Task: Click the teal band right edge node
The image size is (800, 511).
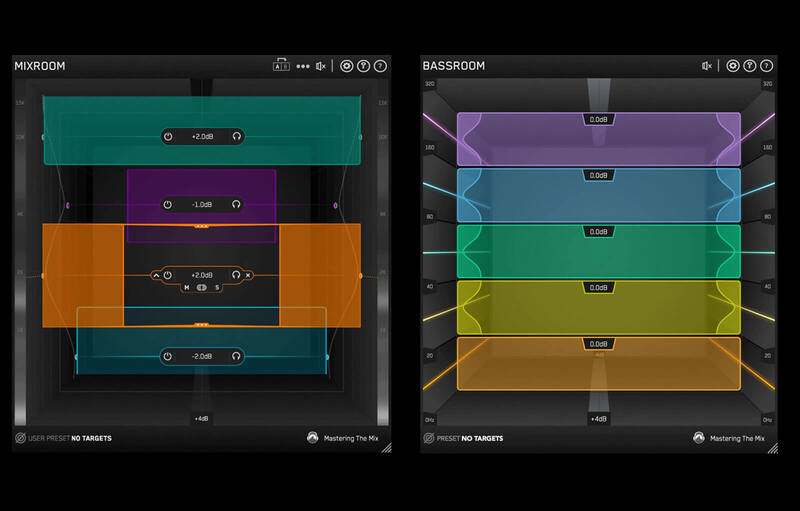Action: pyautogui.click(x=361, y=137)
